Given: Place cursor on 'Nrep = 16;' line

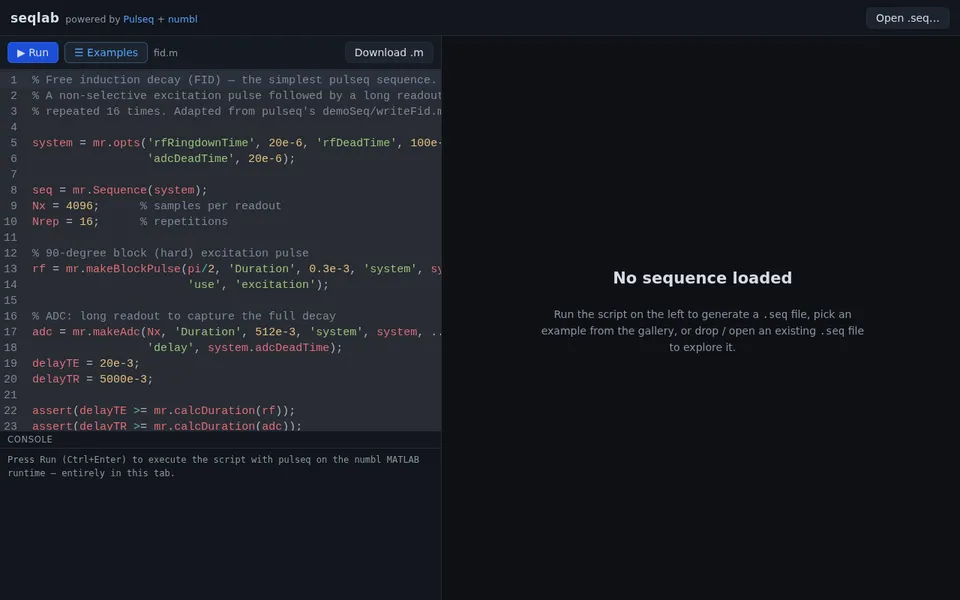Looking at the screenshot, I should (130, 222).
